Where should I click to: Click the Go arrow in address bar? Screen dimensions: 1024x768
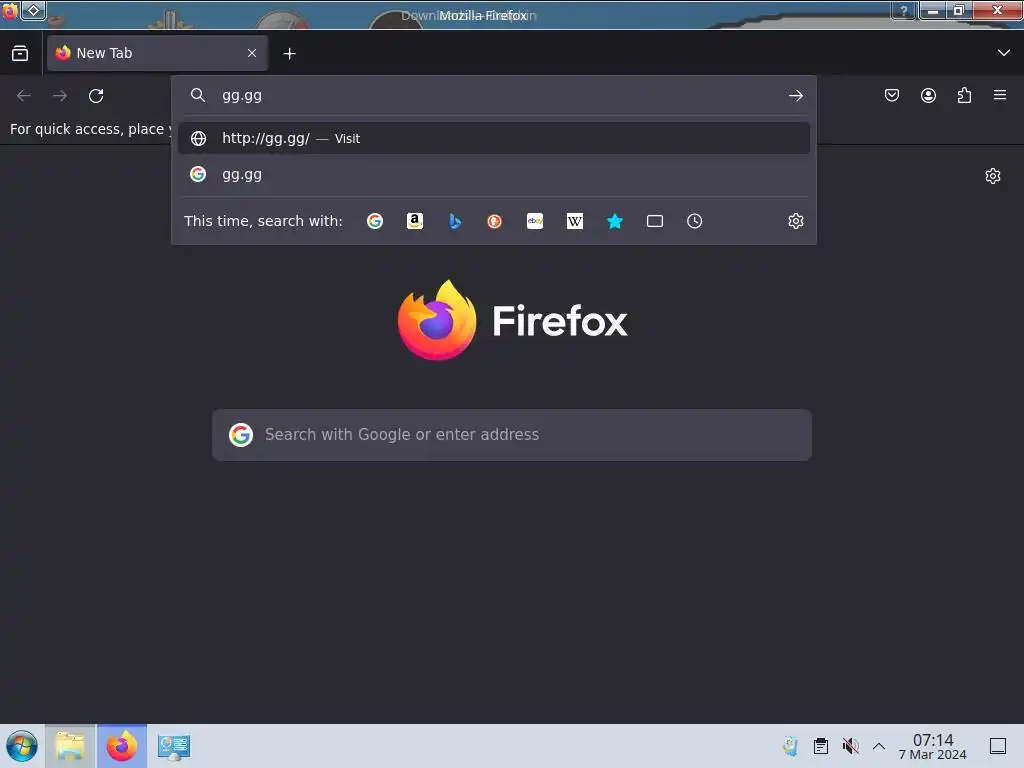(x=795, y=96)
